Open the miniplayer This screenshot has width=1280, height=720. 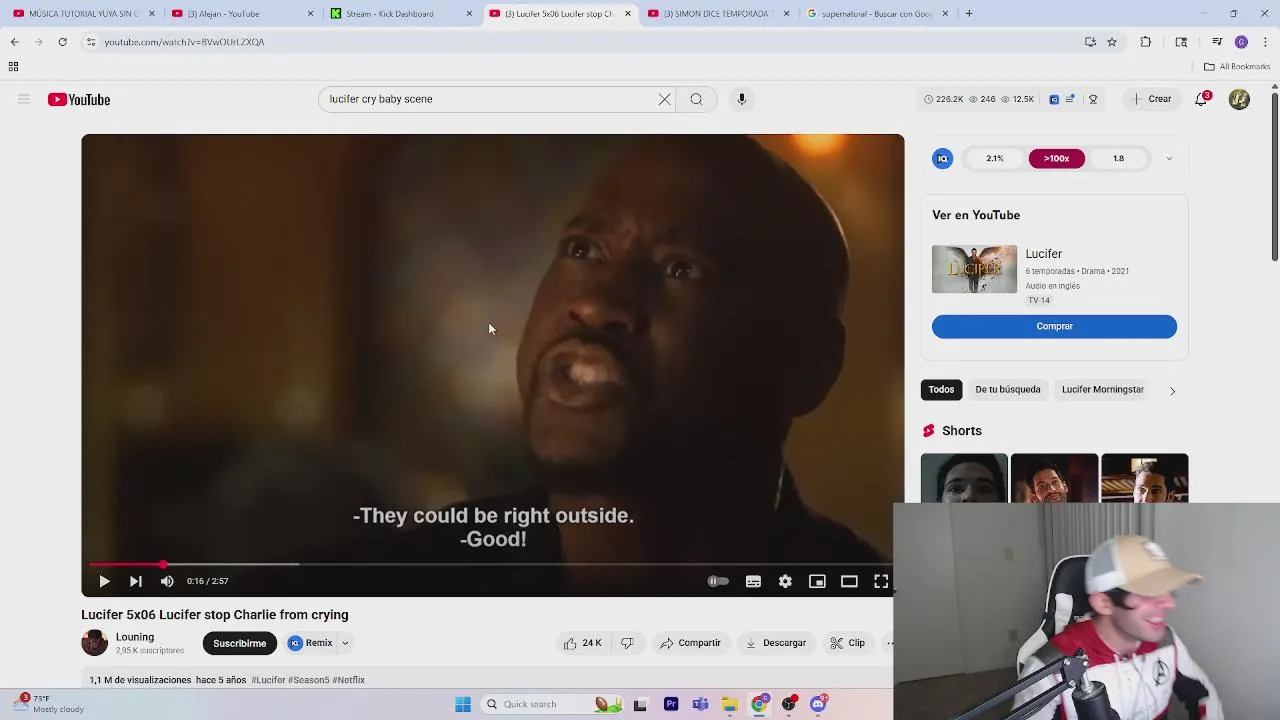(x=817, y=581)
